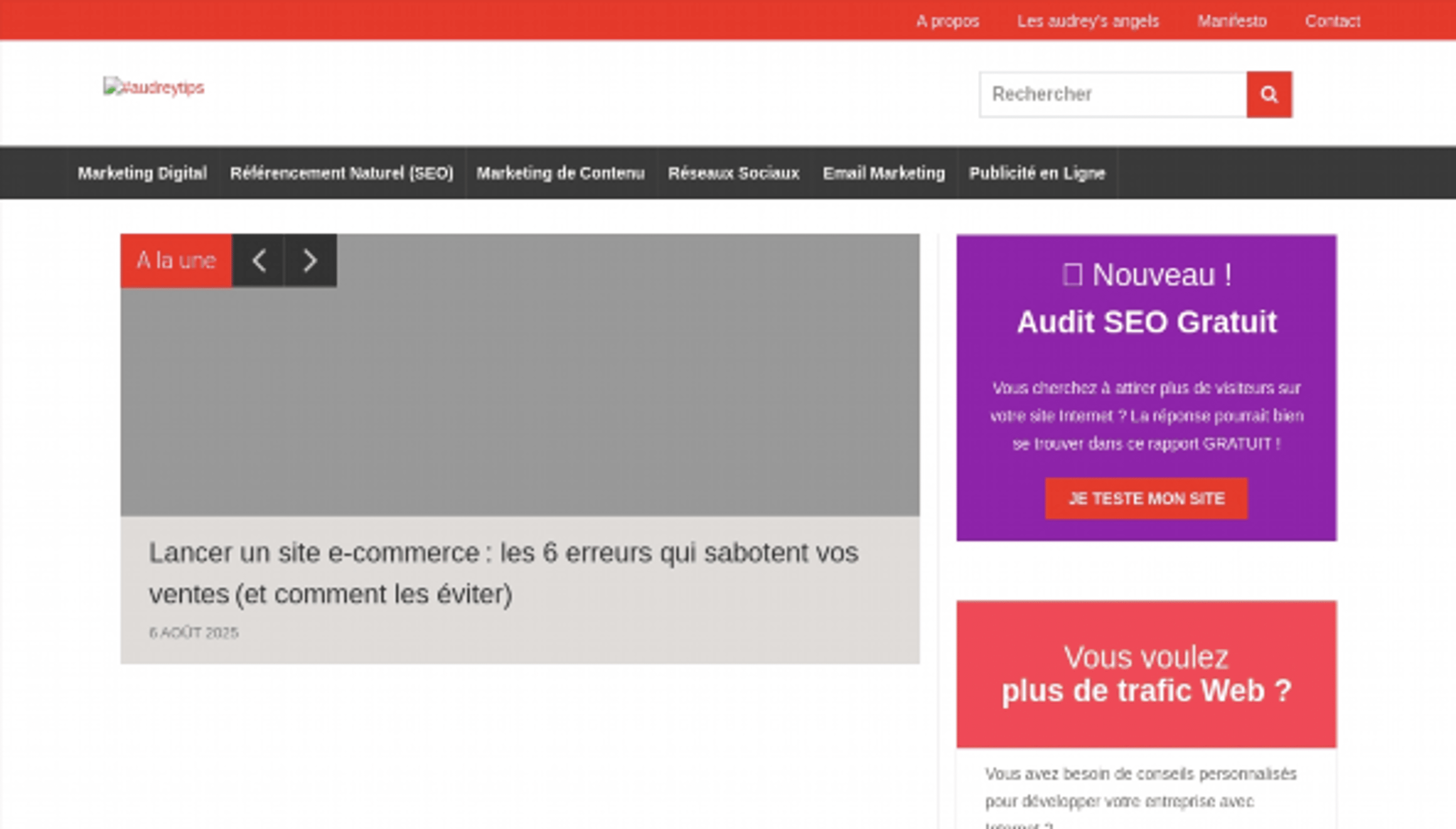Go to previous featured slide arrow
1456x829 pixels.
259,261
